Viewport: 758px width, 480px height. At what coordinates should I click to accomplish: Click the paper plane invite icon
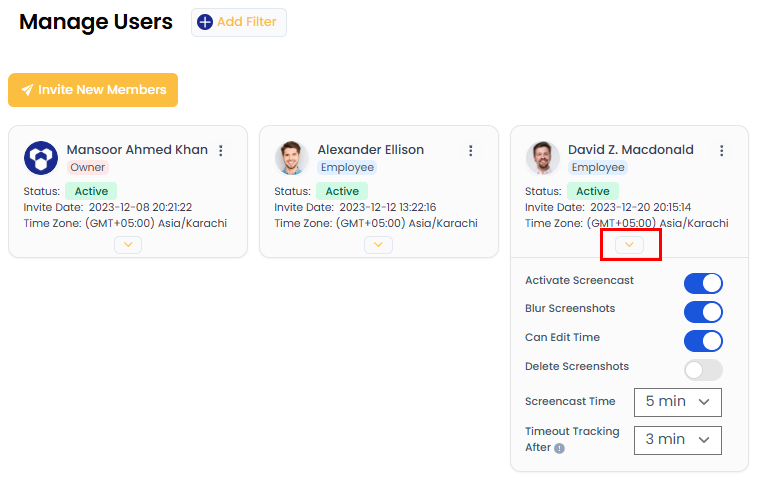27,90
